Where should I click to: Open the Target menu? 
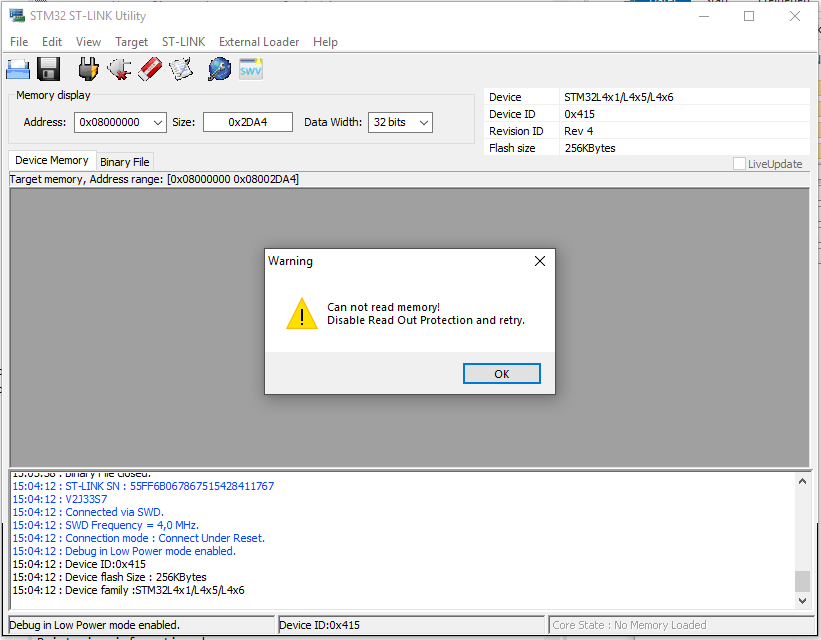pyautogui.click(x=131, y=42)
